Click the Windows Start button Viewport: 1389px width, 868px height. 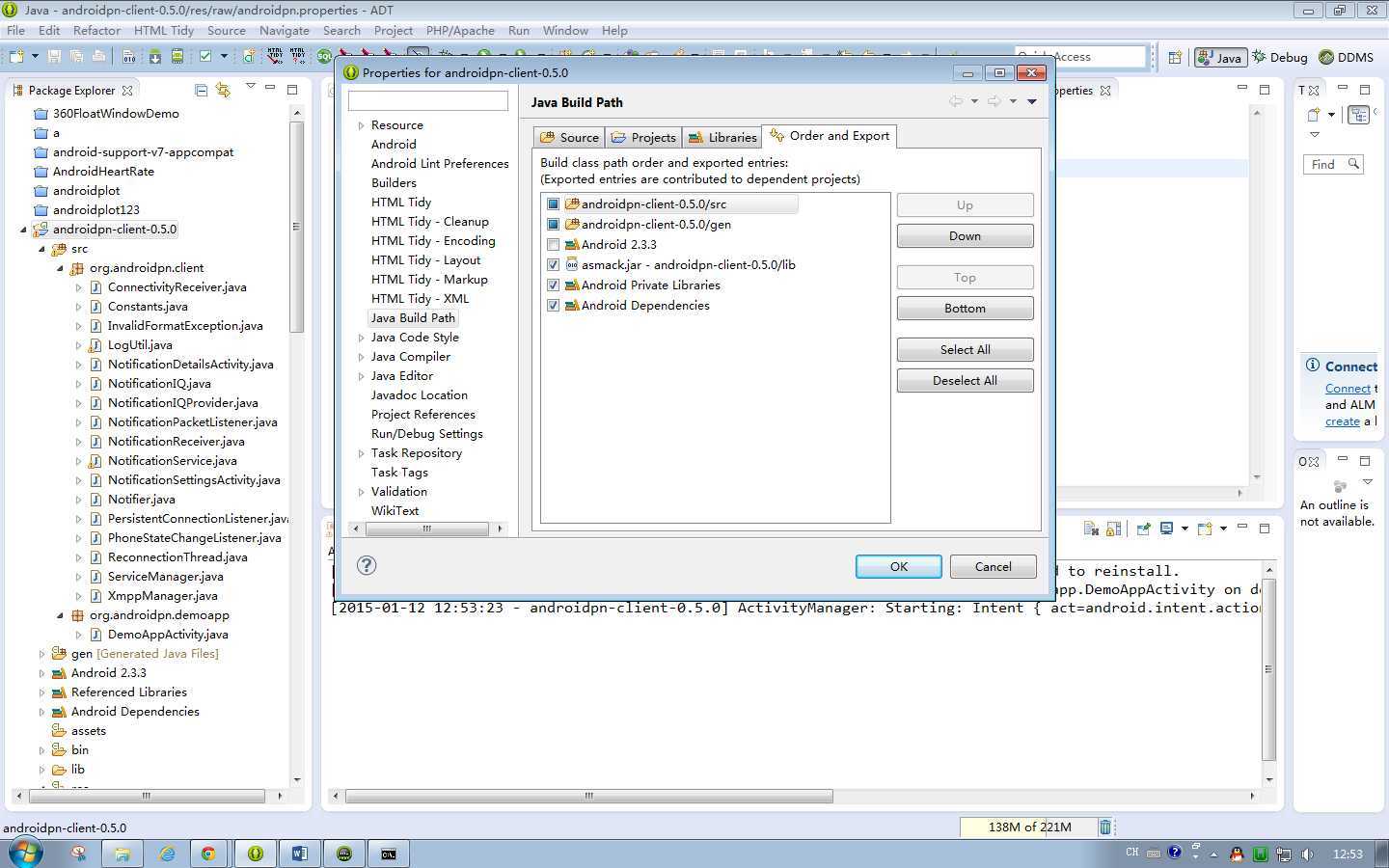point(25,853)
